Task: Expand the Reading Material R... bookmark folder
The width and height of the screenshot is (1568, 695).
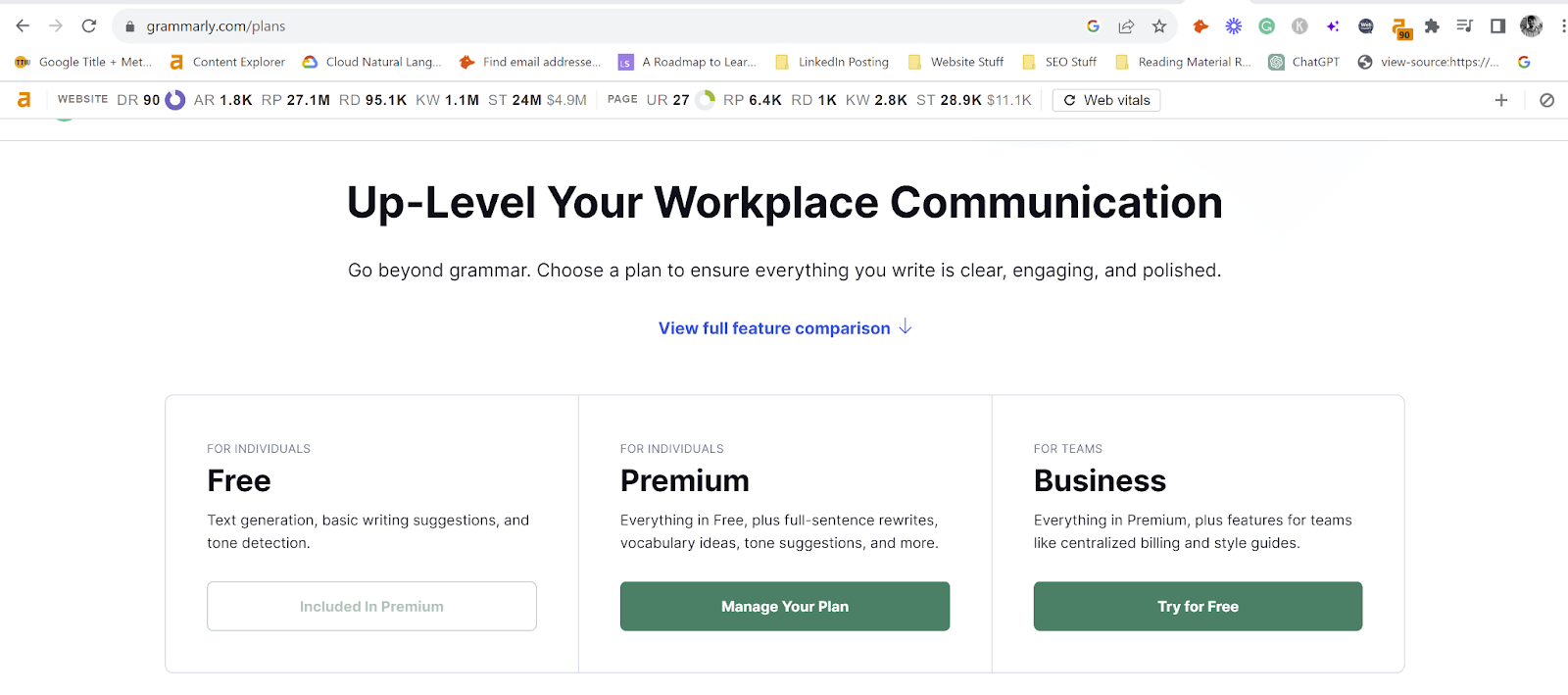Action: (x=1183, y=62)
